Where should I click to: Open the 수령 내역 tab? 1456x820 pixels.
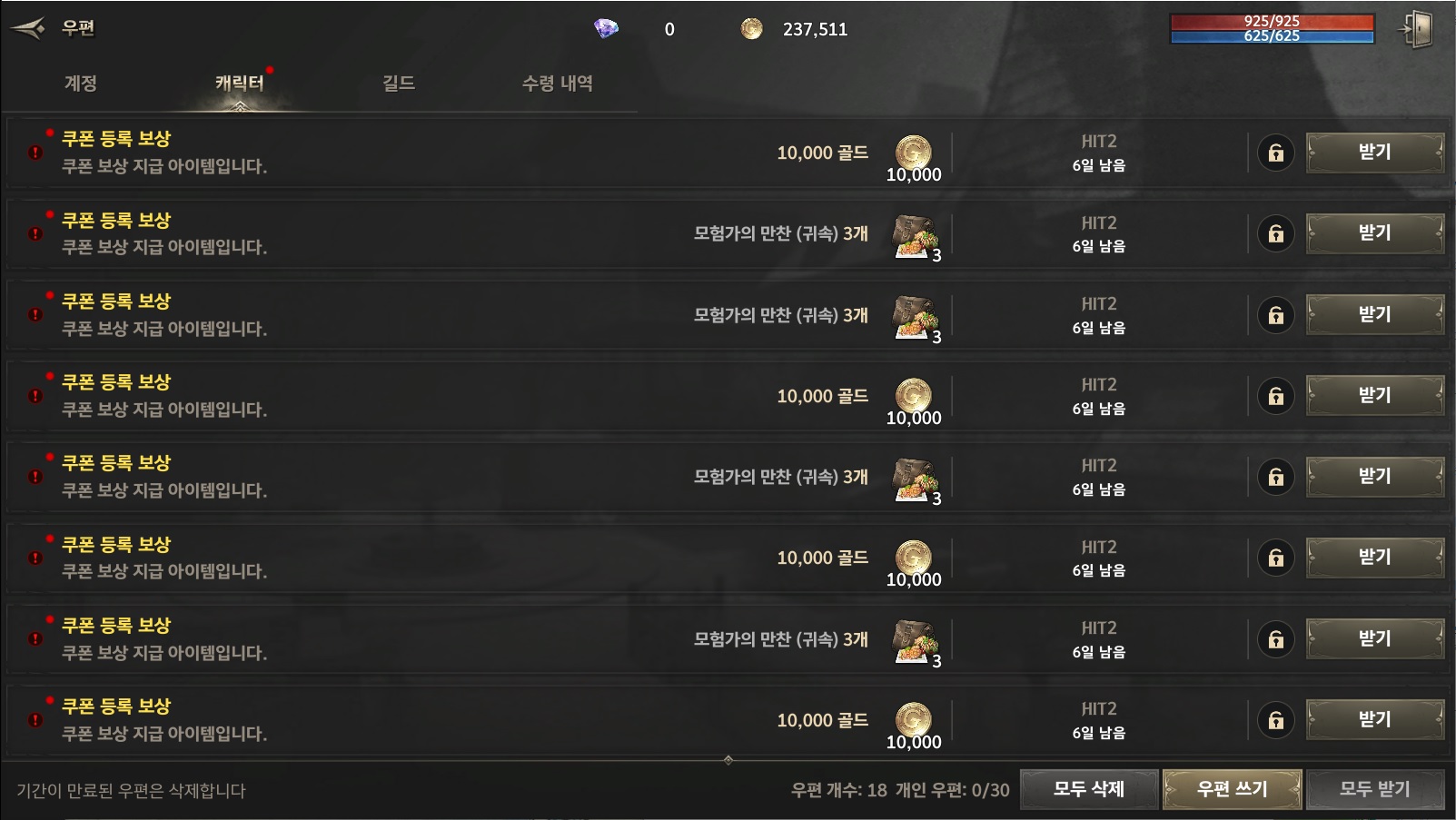(x=557, y=84)
